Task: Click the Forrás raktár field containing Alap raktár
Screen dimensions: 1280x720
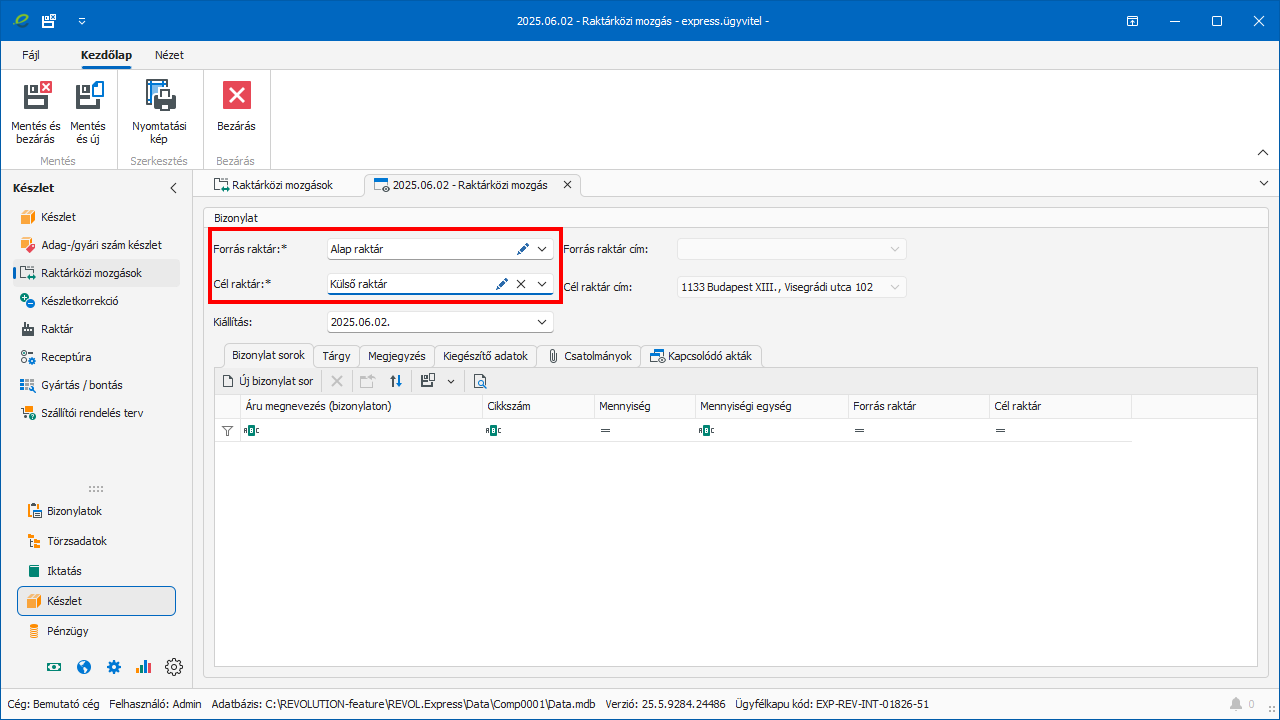Action: click(440, 248)
